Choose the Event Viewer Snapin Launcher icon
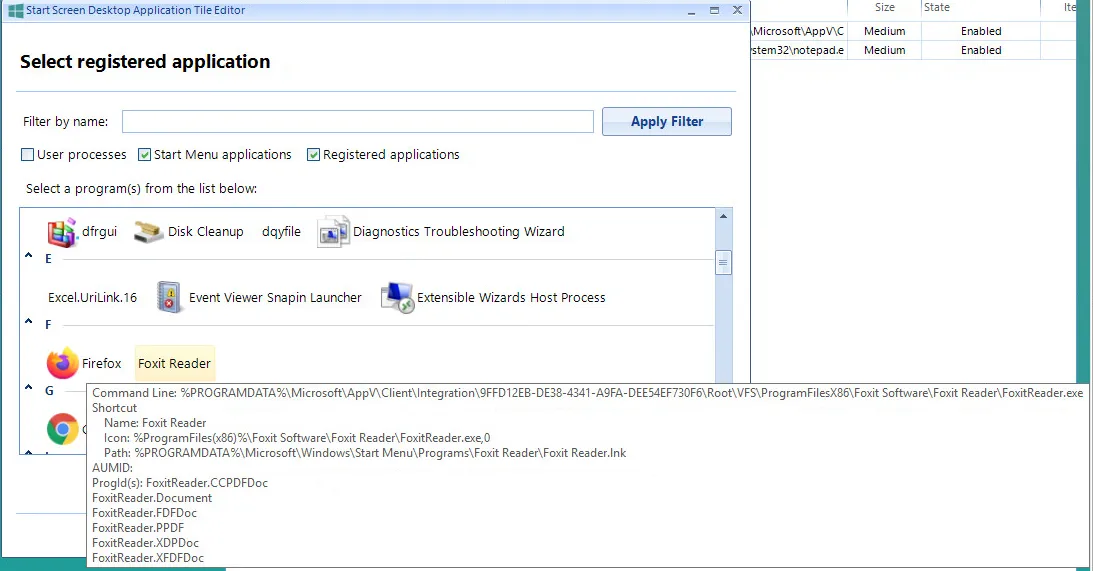Screen dimensions: 1093x571 (171, 298)
